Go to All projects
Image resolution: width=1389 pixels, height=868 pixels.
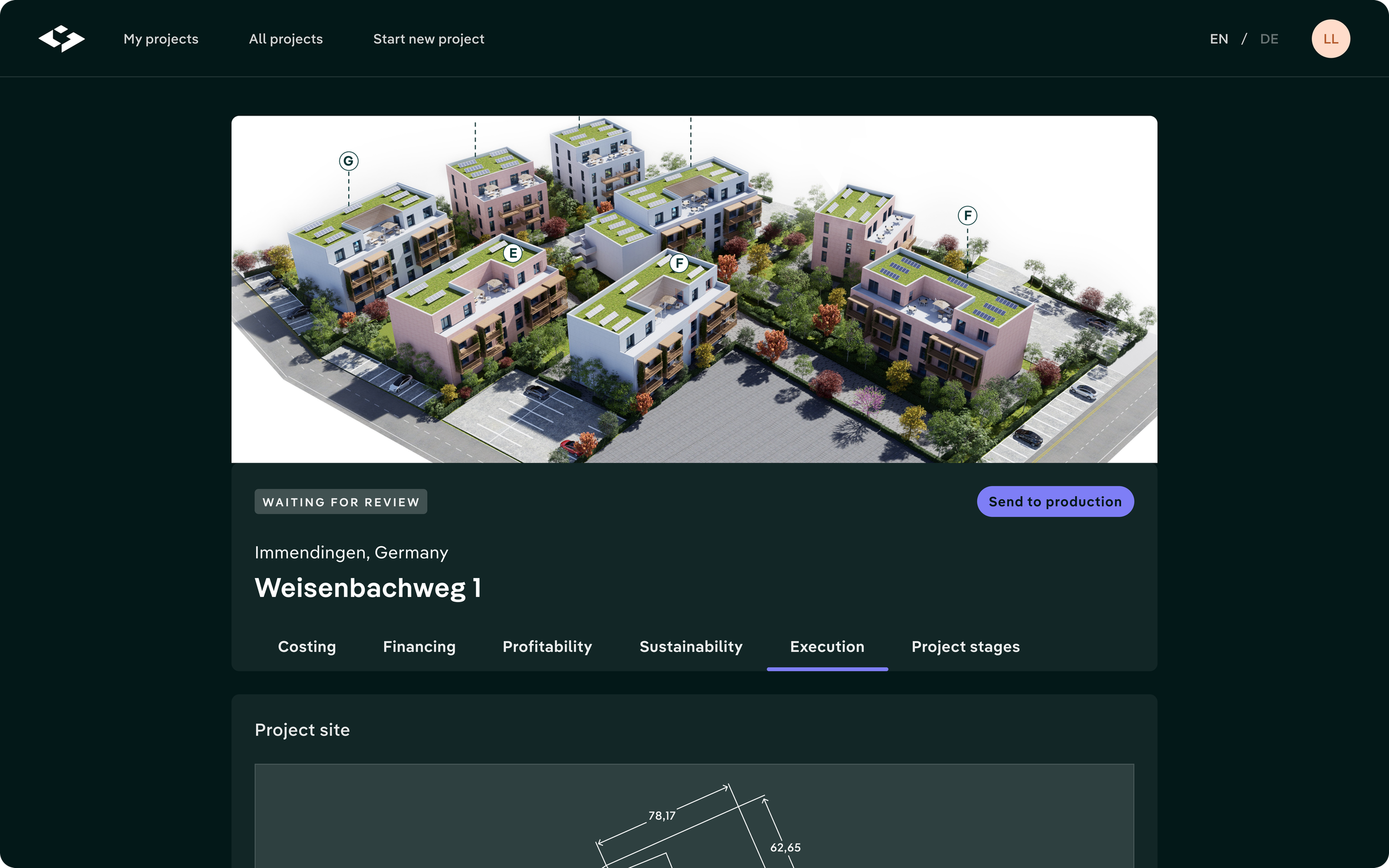pos(286,38)
